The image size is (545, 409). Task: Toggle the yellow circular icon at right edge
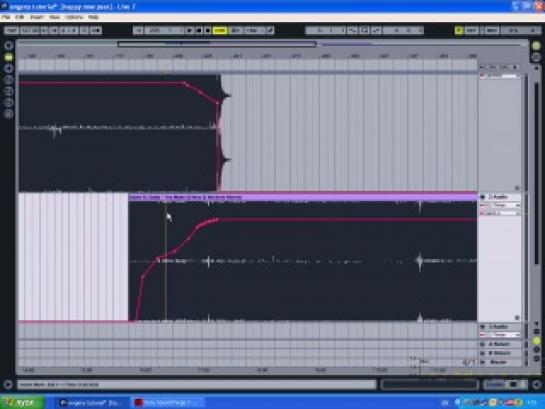point(537,341)
